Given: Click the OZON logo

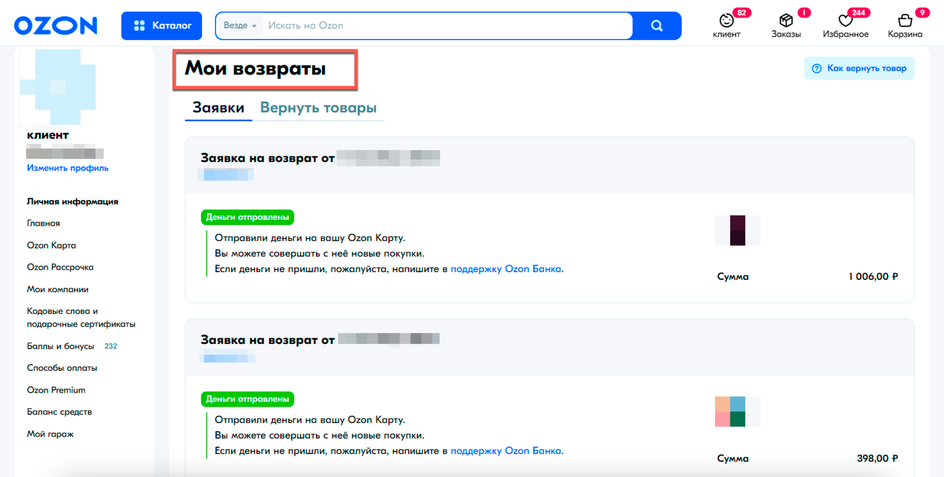Looking at the screenshot, I should point(55,25).
